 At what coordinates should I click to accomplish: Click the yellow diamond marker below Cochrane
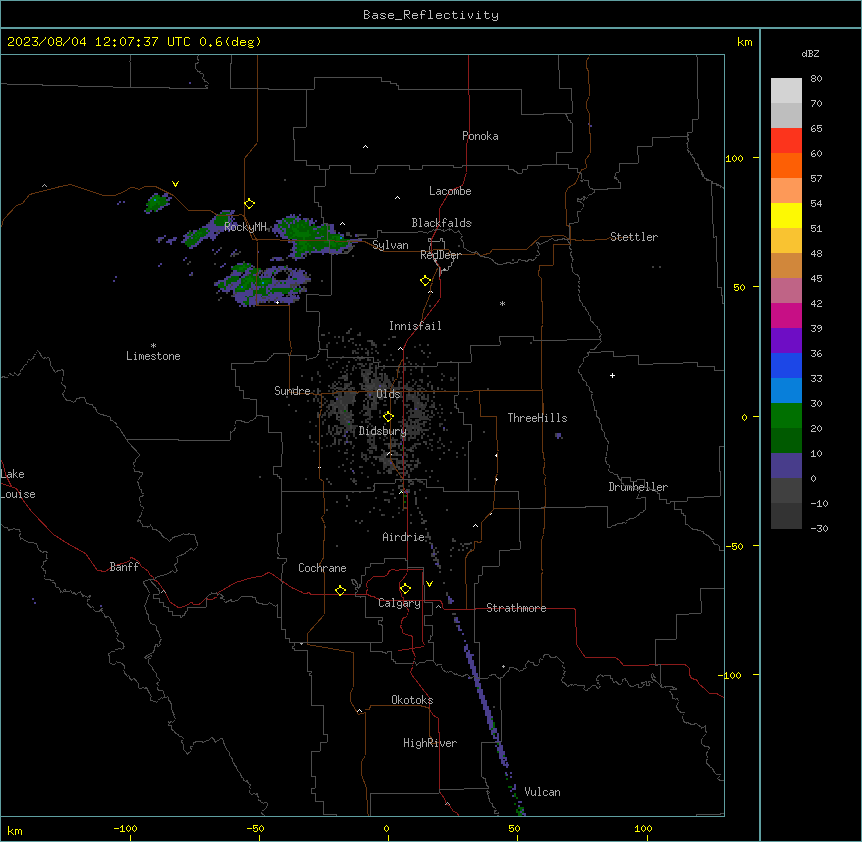(340, 590)
